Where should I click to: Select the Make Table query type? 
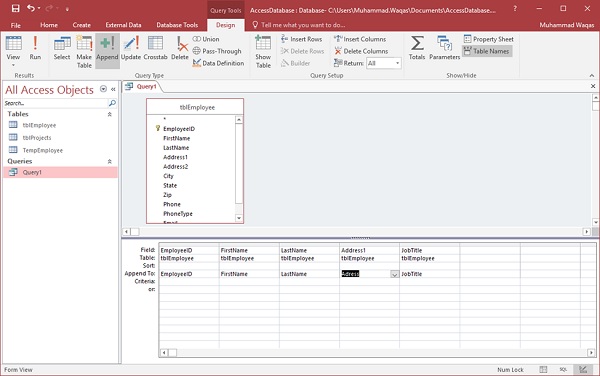(84, 52)
